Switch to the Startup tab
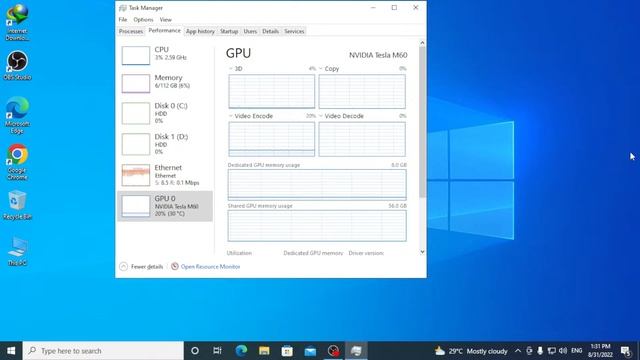The height and width of the screenshot is (360, 640). click(x=229, y=31)
